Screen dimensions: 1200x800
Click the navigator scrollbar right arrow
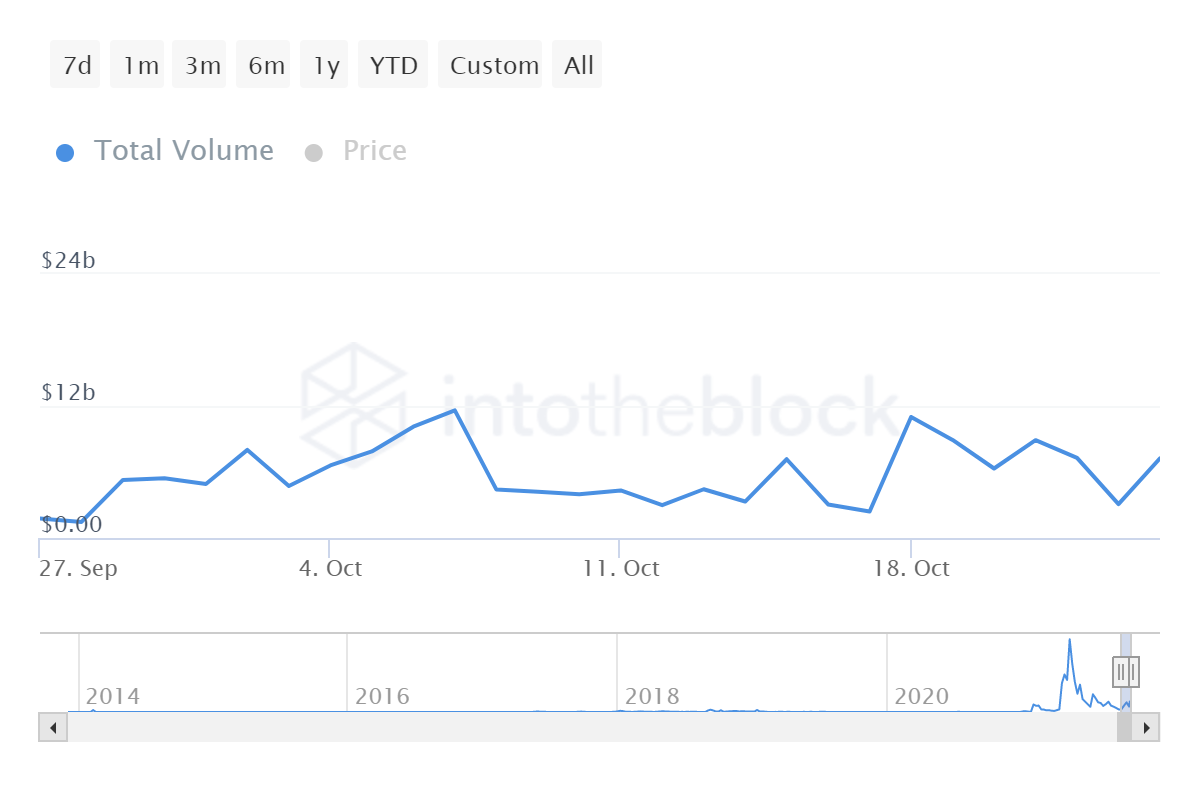click(1146, 727)
